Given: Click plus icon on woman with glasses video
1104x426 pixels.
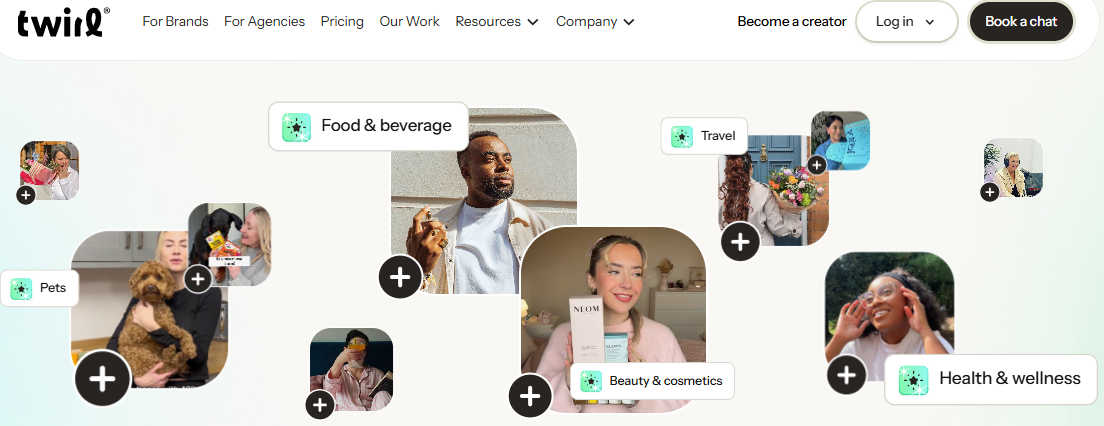Looking at the screenshot, I should coord(846,375).
